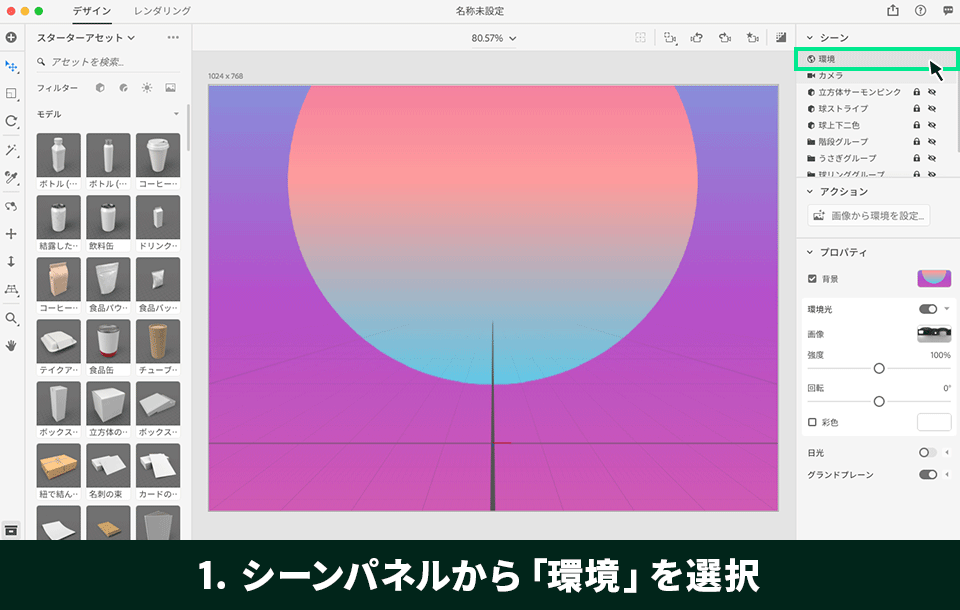Unlock the 階段グループ folder
The width and height of the screenshot is (960, 610).
[917, 141]
